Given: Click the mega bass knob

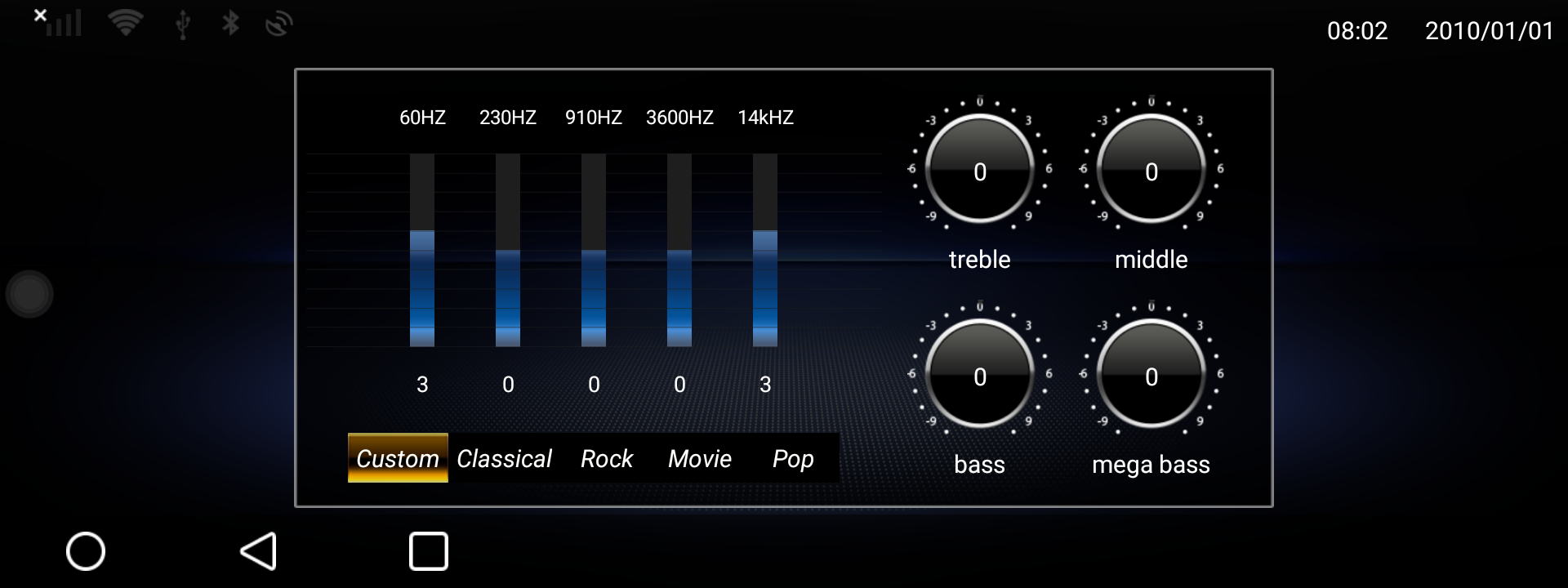Looking at the screenshot, I should pos(1151,374).
